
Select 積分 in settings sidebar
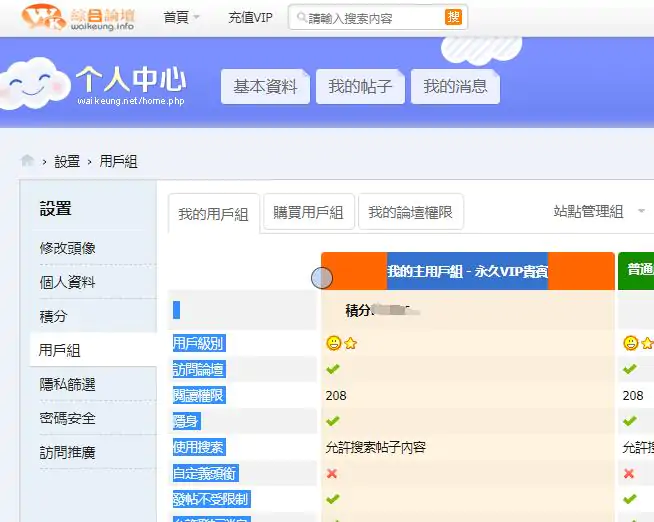tap(53, 316)
